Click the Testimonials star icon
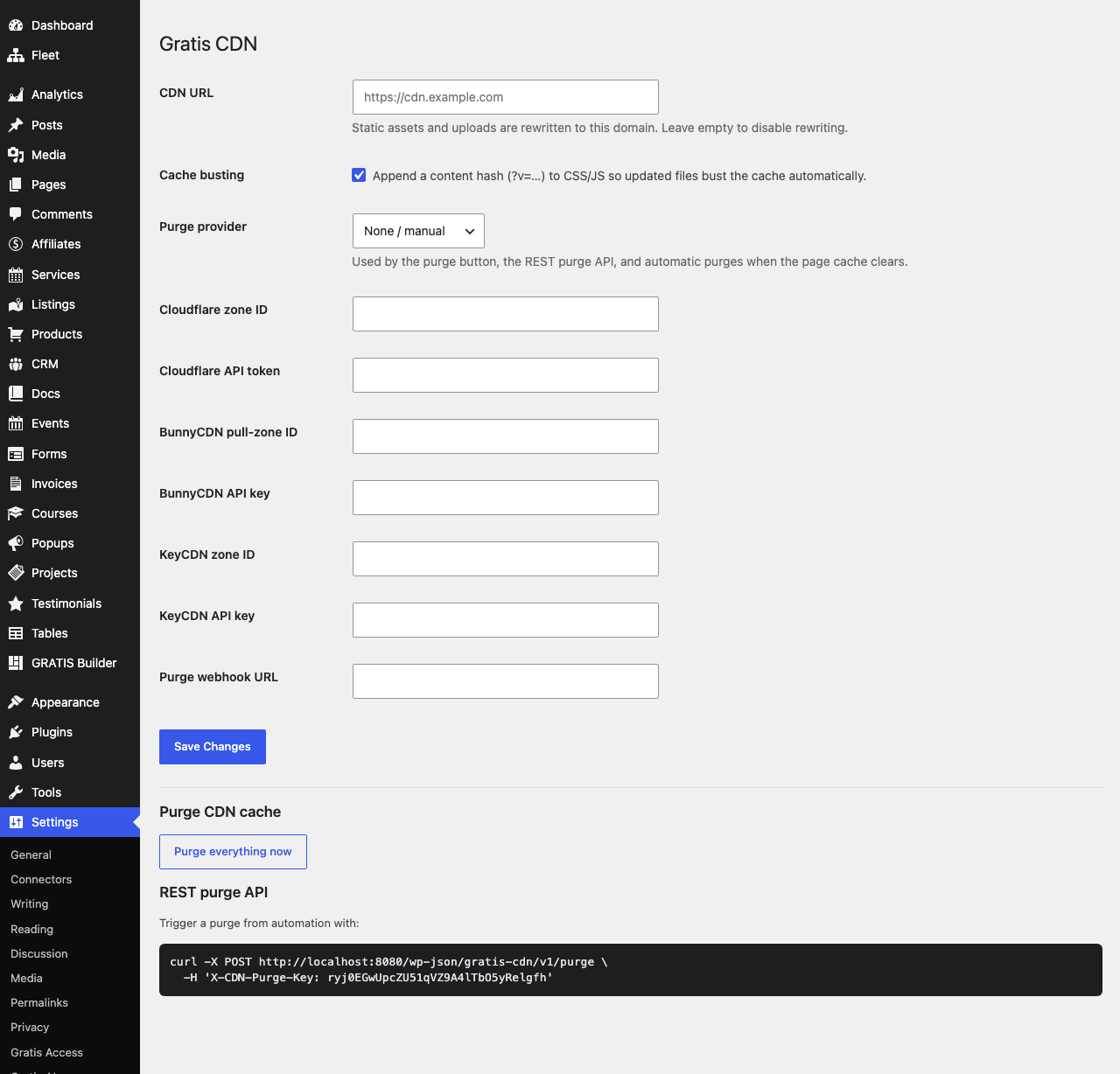This screenshot has height=1074, width=1120. pyautogui.click(x=16, y=603)
